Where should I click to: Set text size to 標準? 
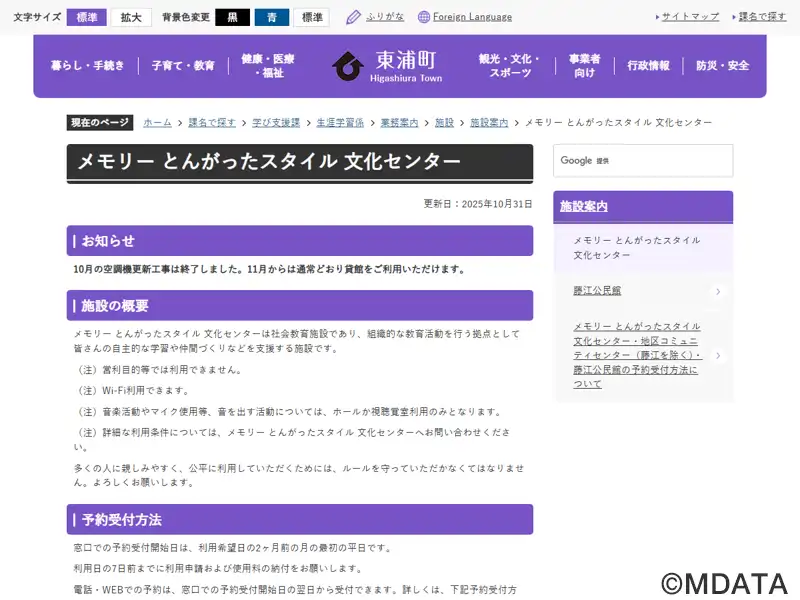(x=86, y=17)
